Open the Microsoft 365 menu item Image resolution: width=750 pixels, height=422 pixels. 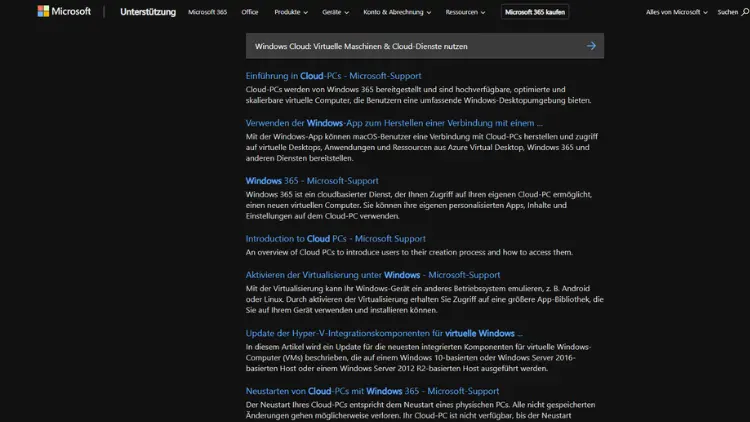[208, 12]
